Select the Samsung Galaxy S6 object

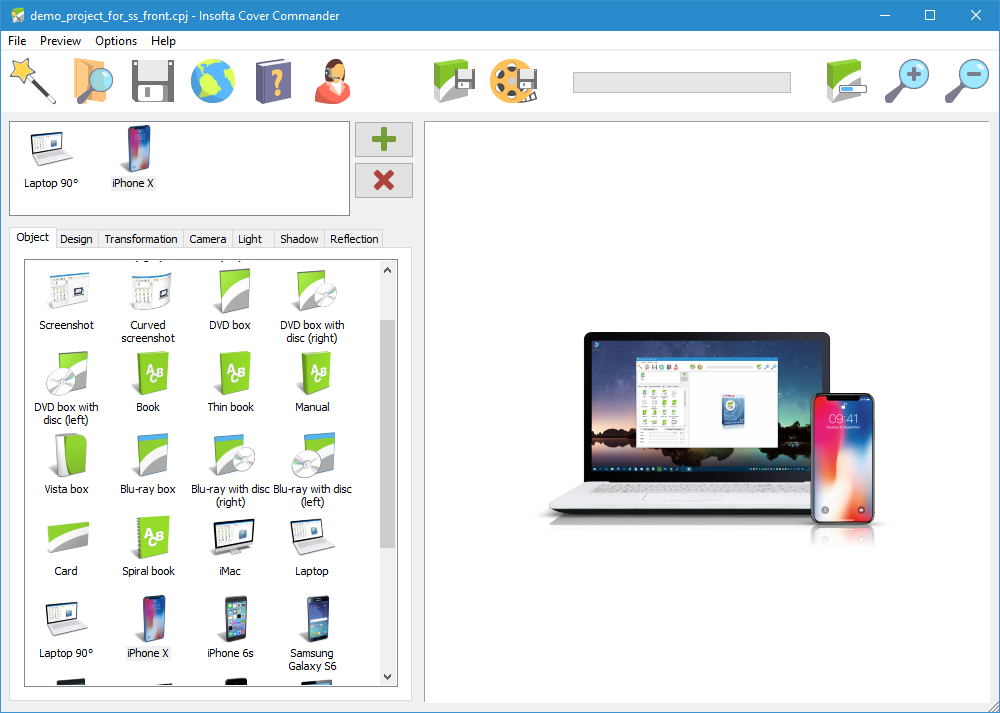[x=312, y=634]
